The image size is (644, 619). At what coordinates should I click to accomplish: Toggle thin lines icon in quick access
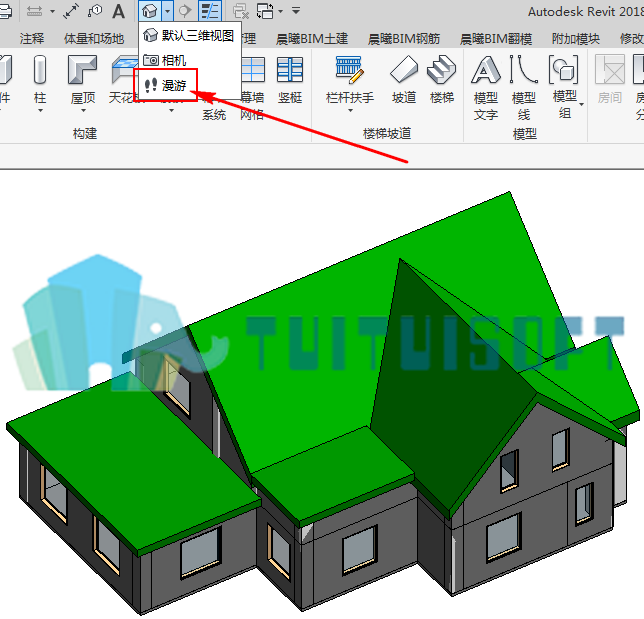[210, 11]
